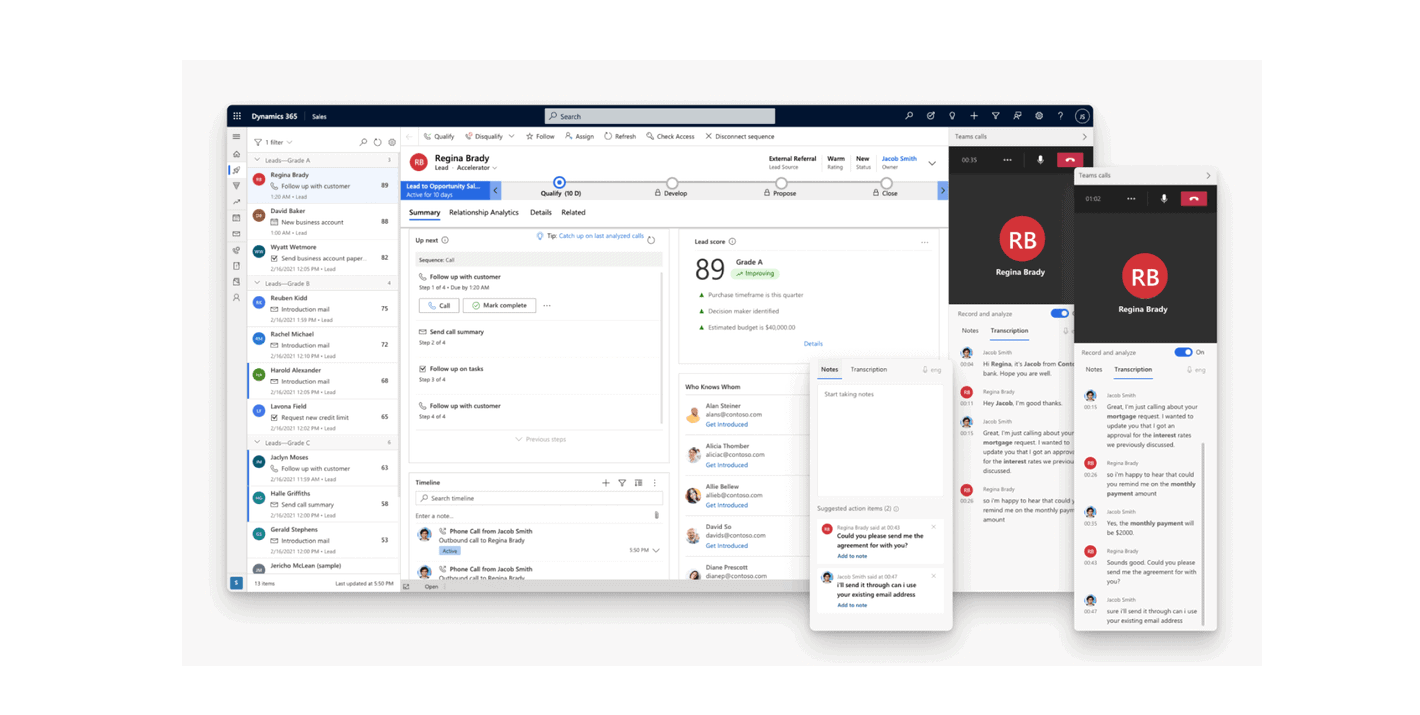Mute microphone in the 01:02 call panel
Screen dimensions: 1420x715
point(1164,199)
